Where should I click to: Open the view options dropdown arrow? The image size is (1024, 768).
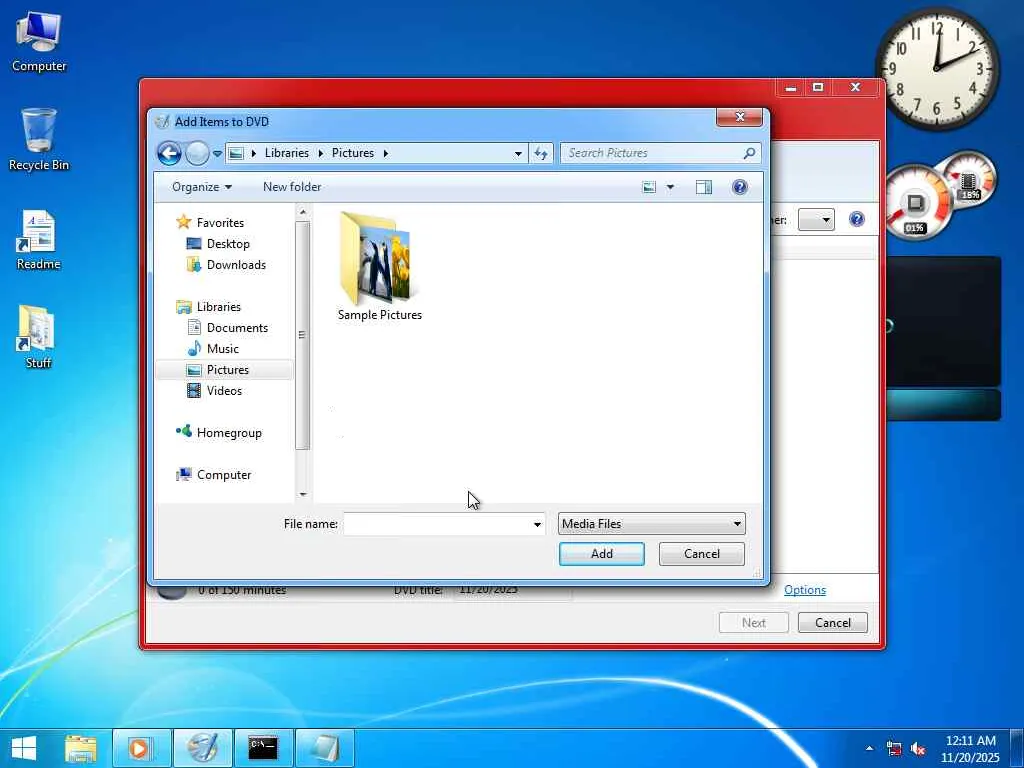[670, 187]
